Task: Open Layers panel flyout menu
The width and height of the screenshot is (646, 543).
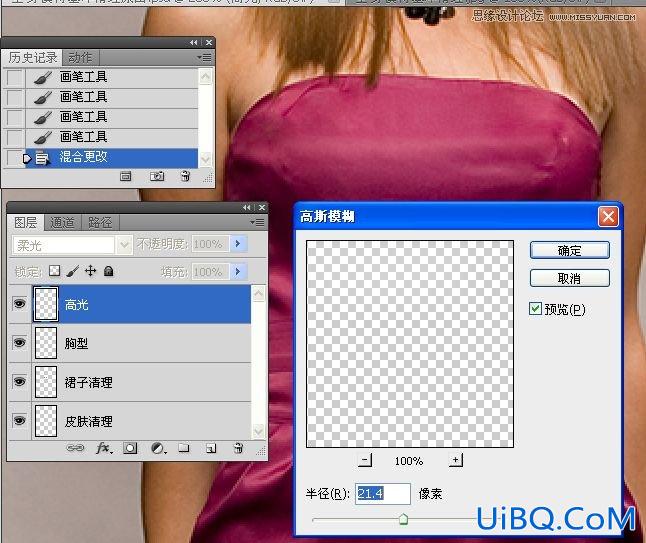Action: (257, 222)
